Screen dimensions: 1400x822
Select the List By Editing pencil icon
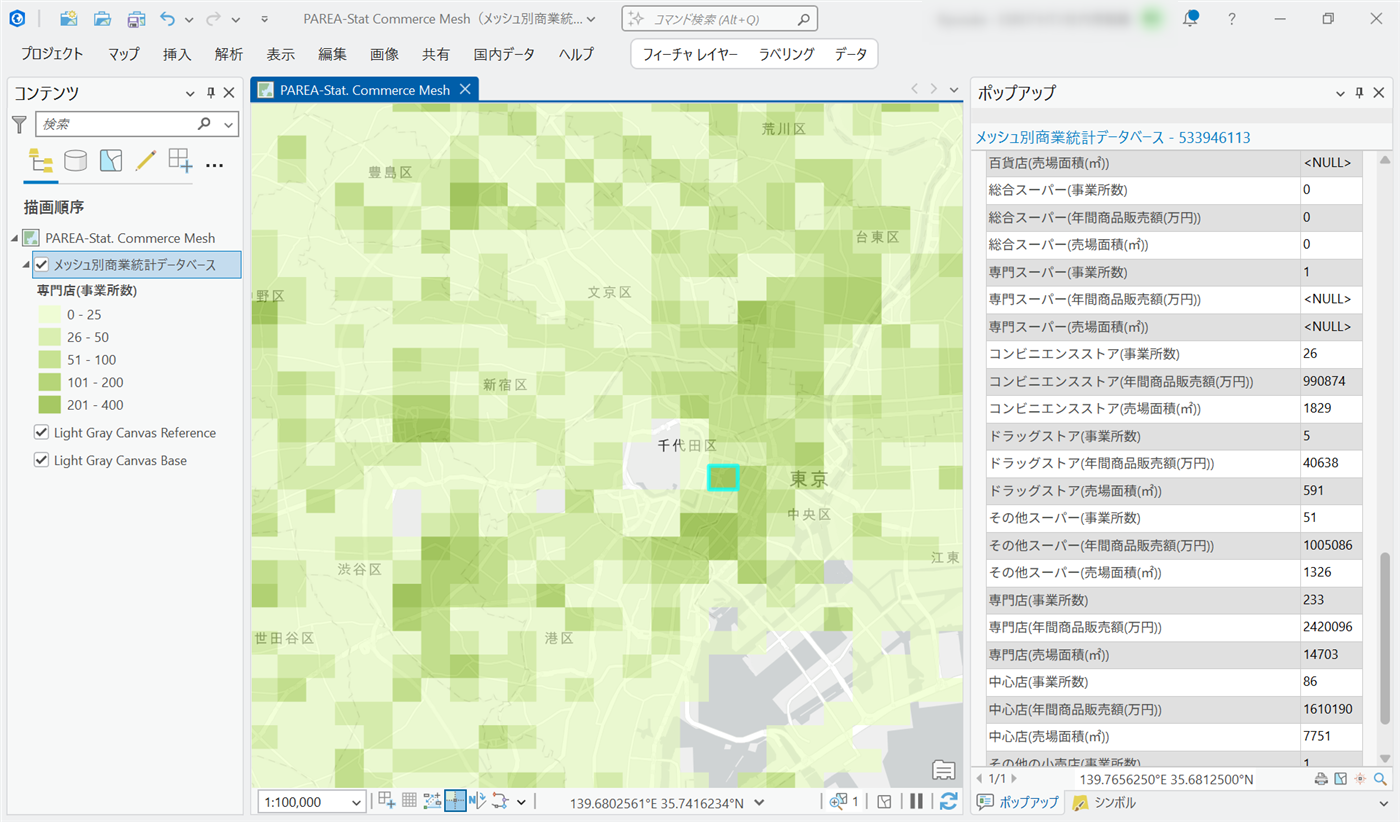click(145, 161)
